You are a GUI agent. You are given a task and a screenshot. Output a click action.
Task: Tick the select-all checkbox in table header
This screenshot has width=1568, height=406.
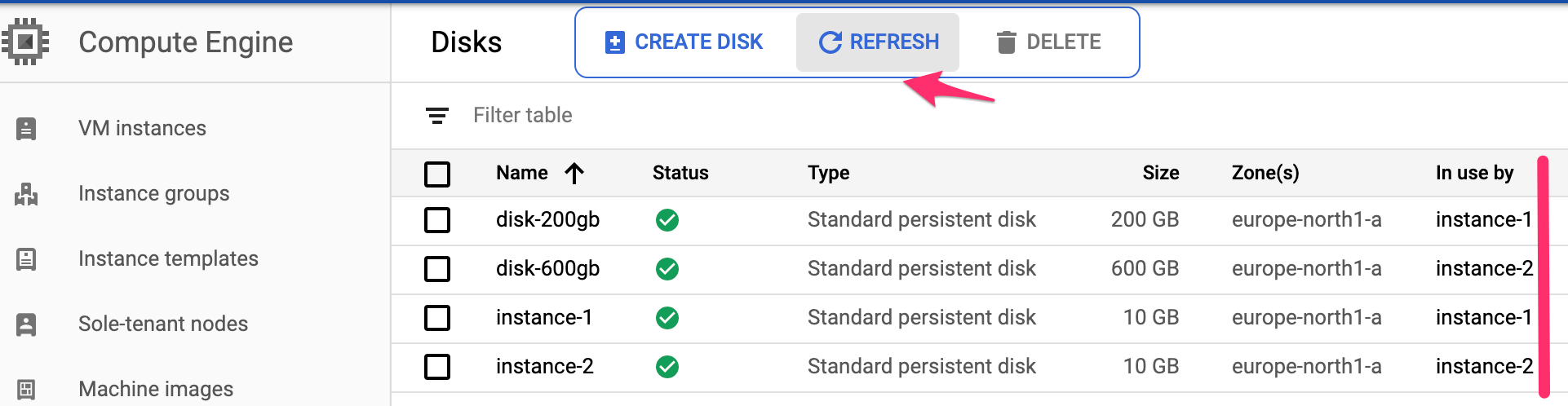[437, 174]
